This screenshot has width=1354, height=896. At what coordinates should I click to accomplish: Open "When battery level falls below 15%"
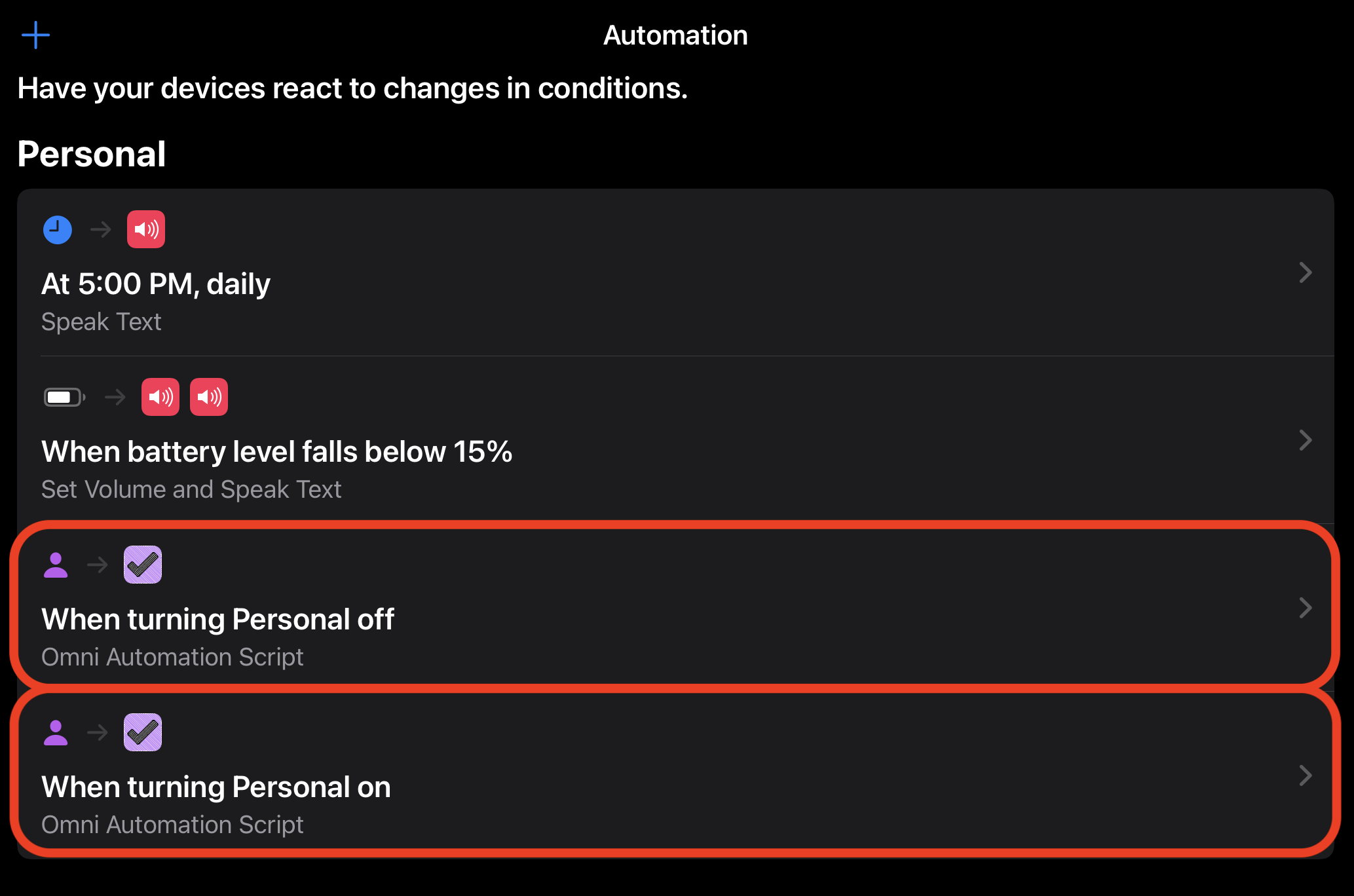276,452
